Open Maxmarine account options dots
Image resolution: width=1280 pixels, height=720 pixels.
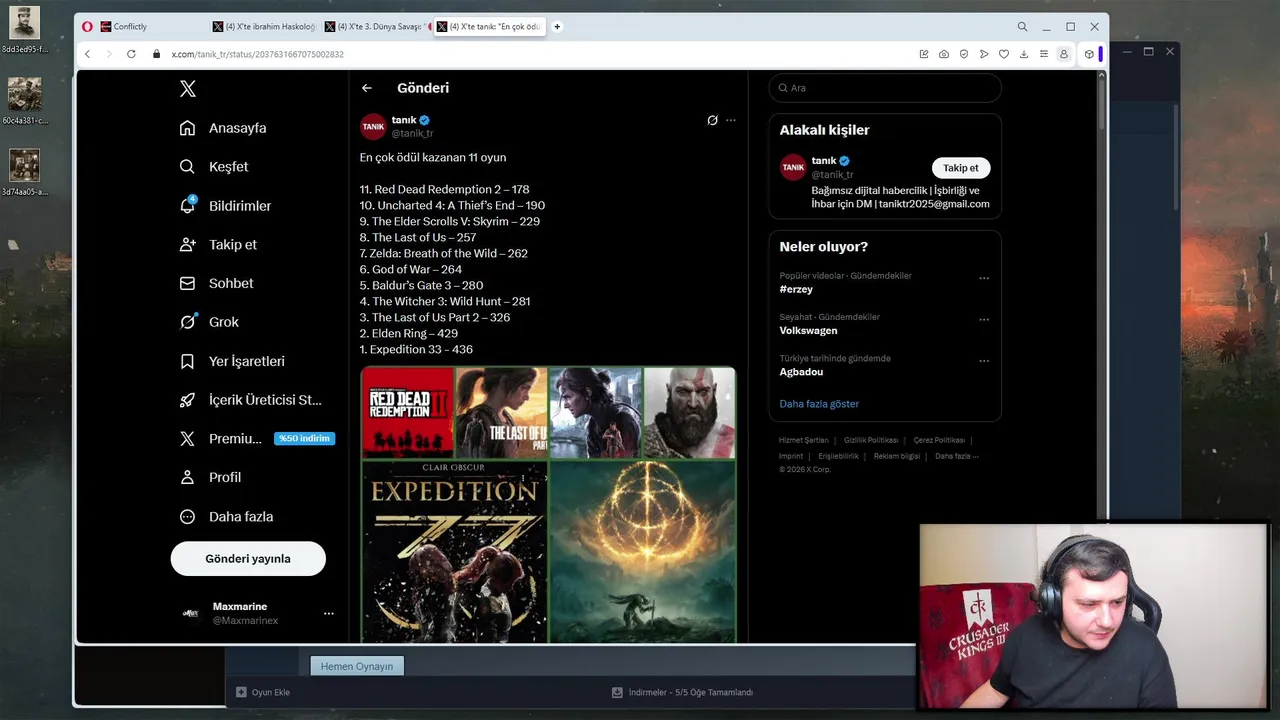pos(329,613)
